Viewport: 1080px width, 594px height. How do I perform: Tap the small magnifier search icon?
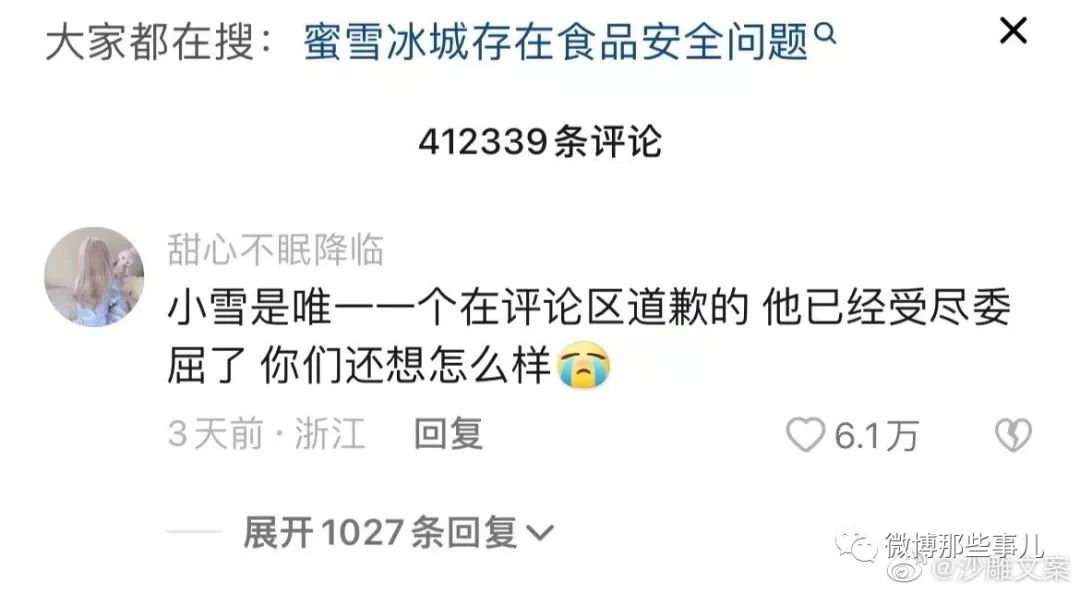[x=826, y=32]
